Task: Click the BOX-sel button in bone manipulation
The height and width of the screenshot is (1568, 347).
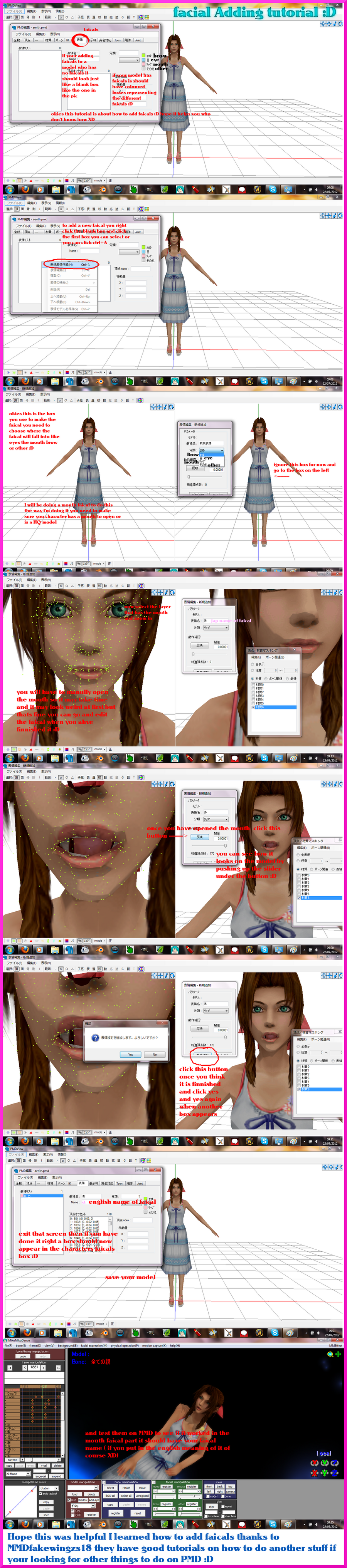Action: pos(110,1496)
